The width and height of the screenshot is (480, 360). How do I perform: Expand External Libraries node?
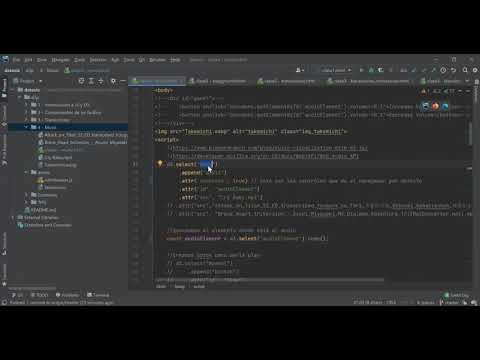click(13, 217)
